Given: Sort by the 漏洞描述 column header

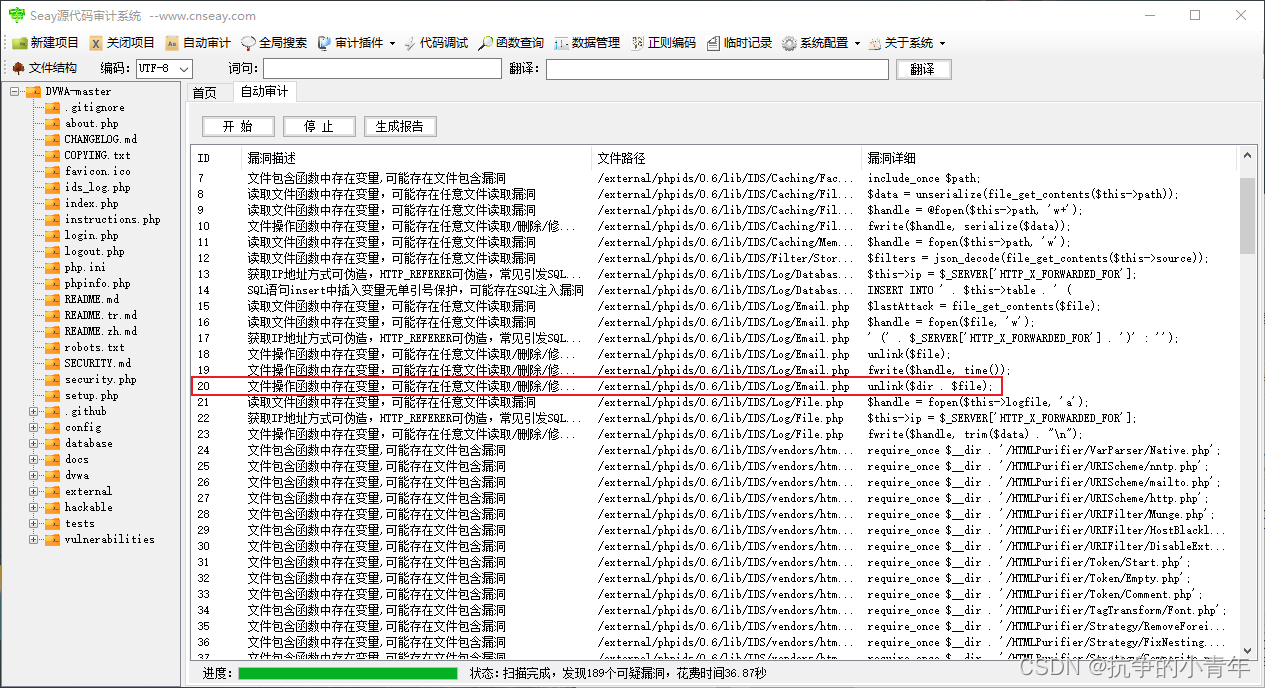Looking at the screenshot, I should click(417, 158).
